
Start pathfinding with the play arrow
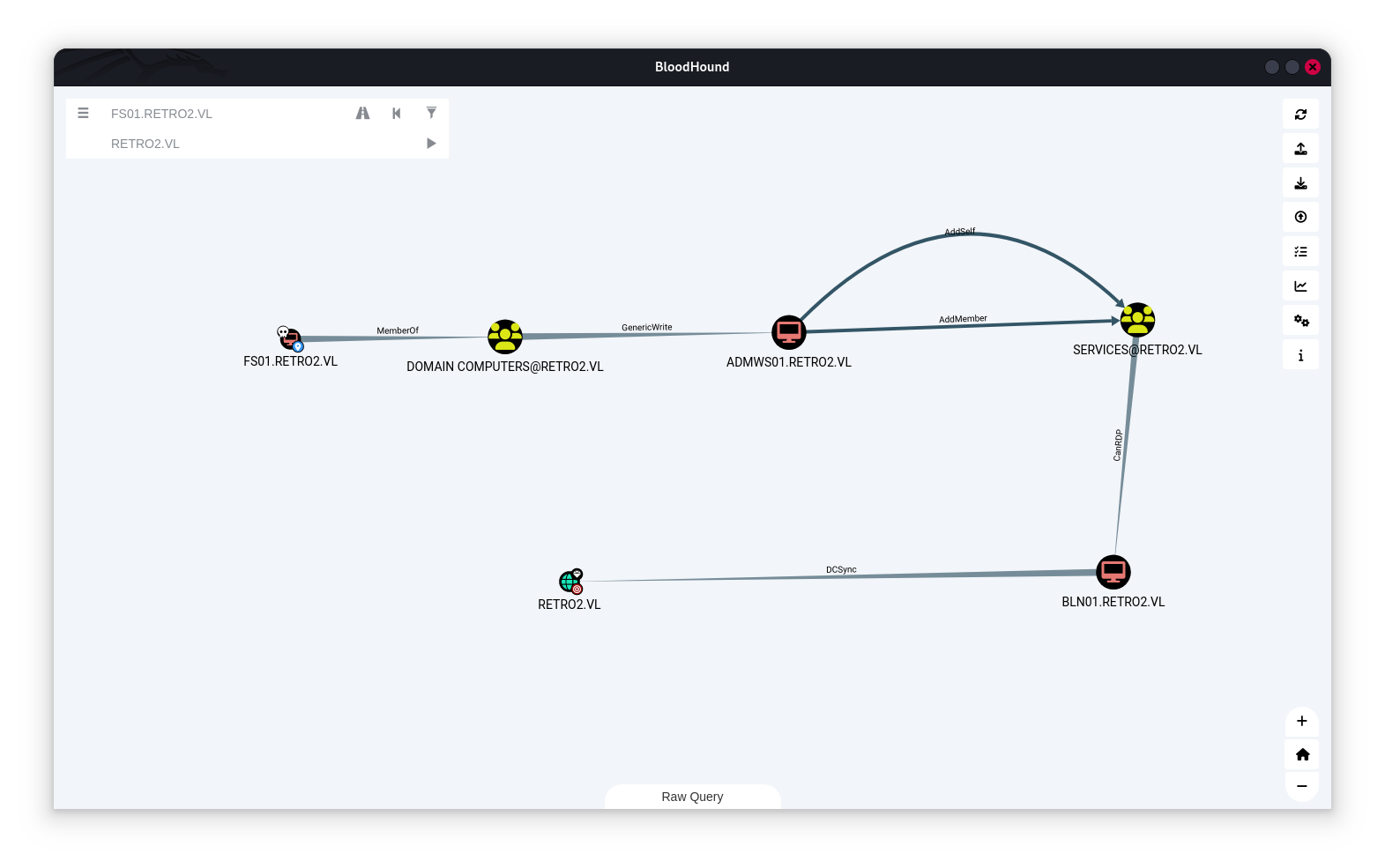431,144
